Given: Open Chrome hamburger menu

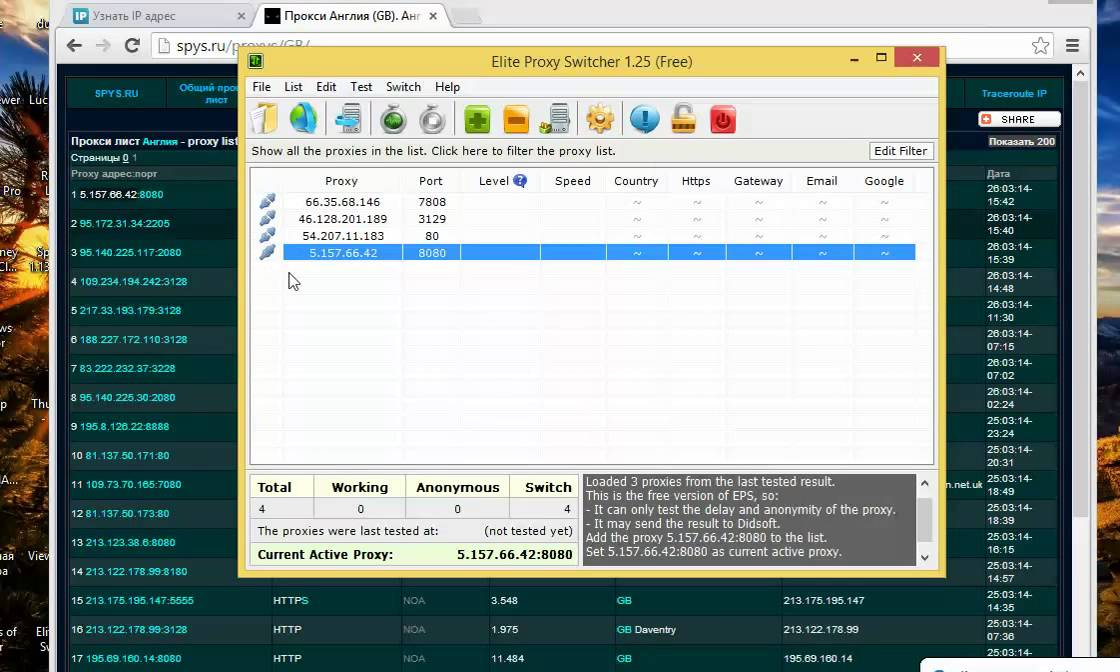Looking at the screenshot, I should click(1072, 46).
